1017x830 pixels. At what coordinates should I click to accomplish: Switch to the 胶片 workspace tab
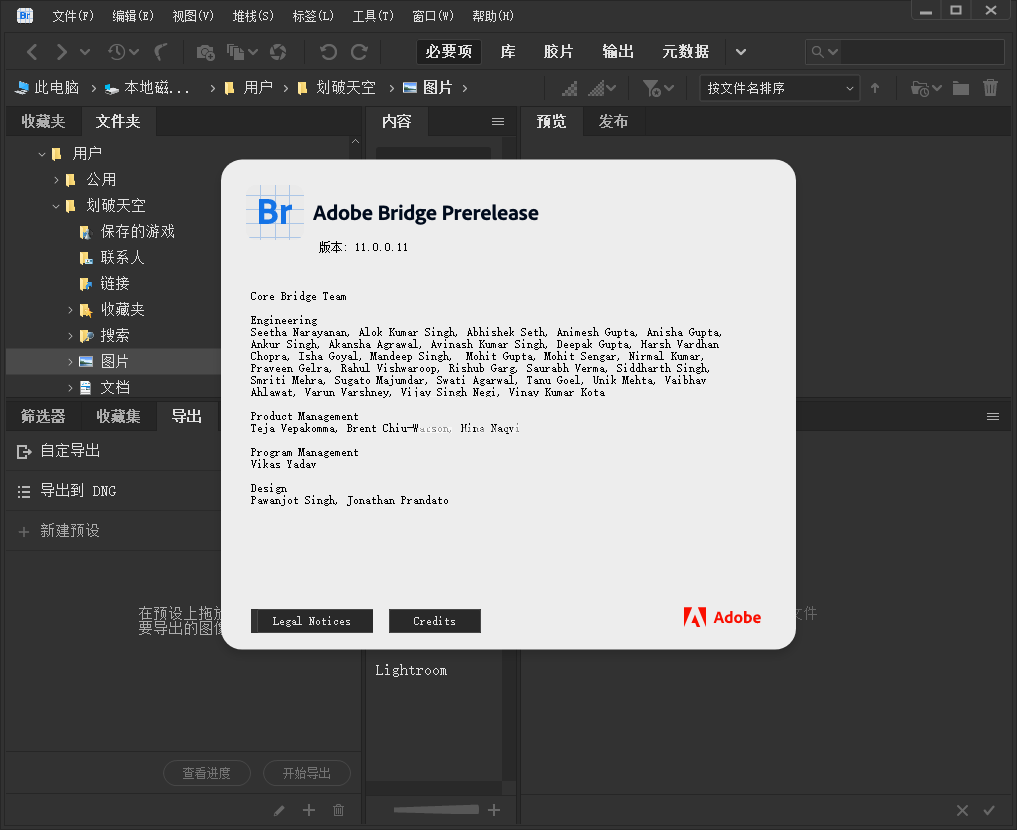558,51
